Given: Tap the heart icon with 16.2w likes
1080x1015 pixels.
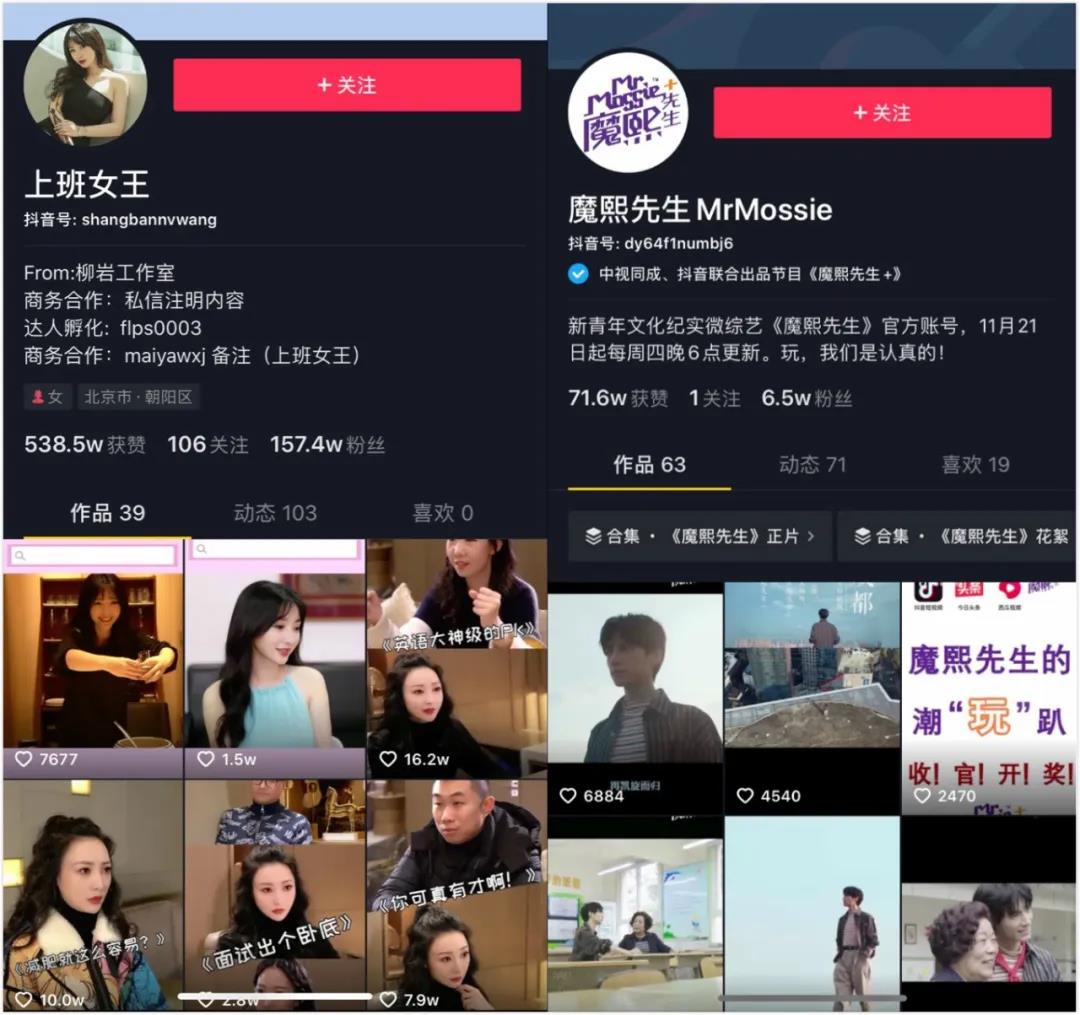Looking at the screenshot, I should pyautogui.click(x=388, y=760).
